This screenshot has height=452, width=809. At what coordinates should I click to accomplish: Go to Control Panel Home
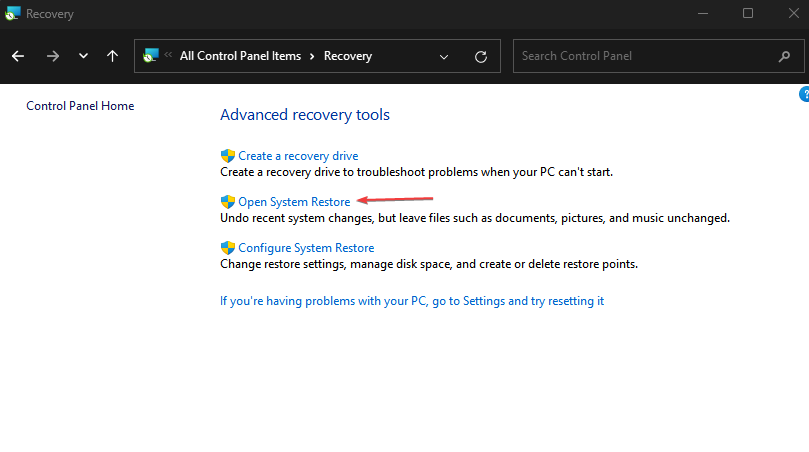[x=80, y=106]
